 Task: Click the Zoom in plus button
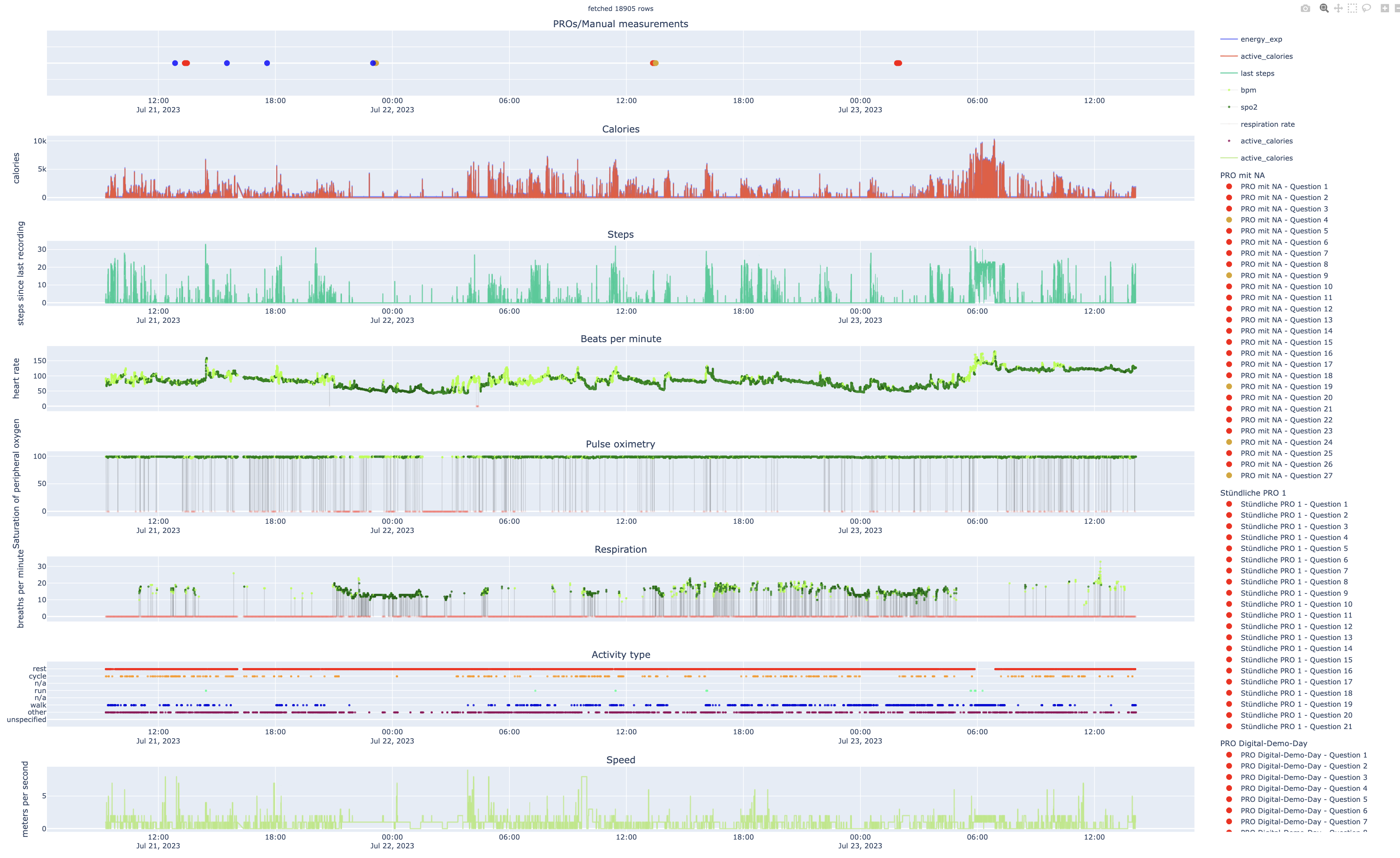tap(1385, 8)
